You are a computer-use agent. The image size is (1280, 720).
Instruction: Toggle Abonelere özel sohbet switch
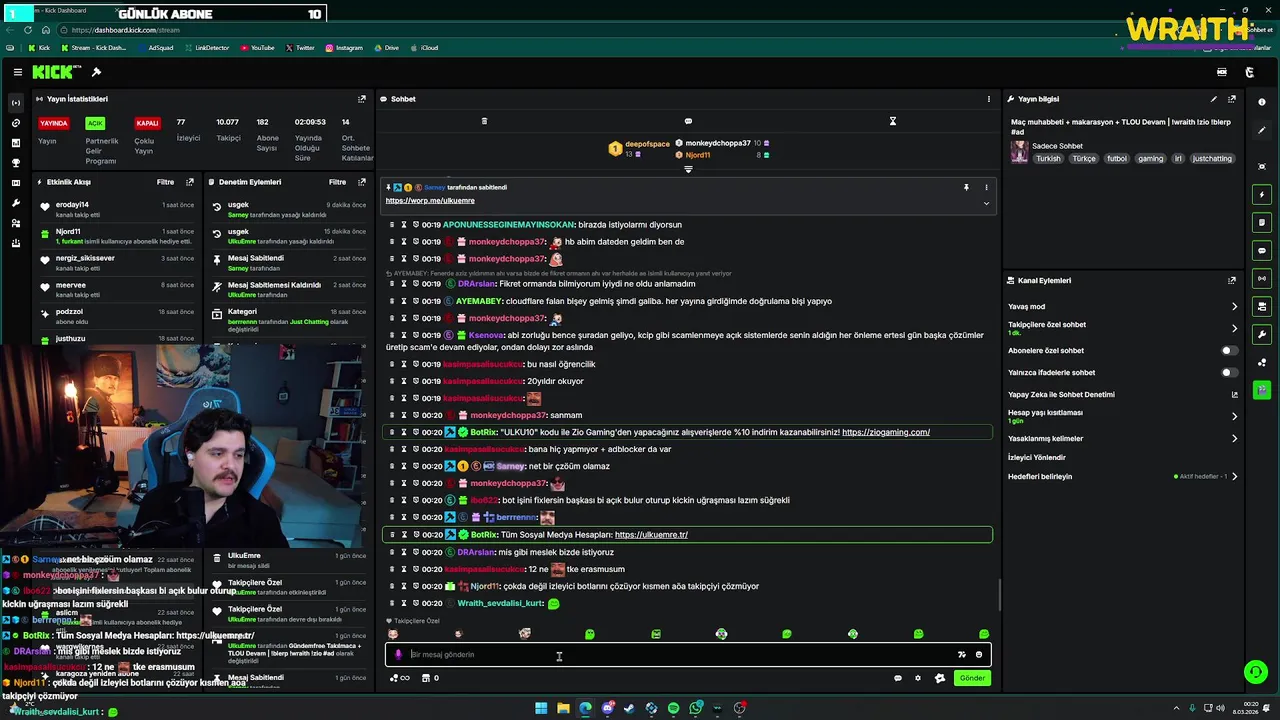point(1229,351)
